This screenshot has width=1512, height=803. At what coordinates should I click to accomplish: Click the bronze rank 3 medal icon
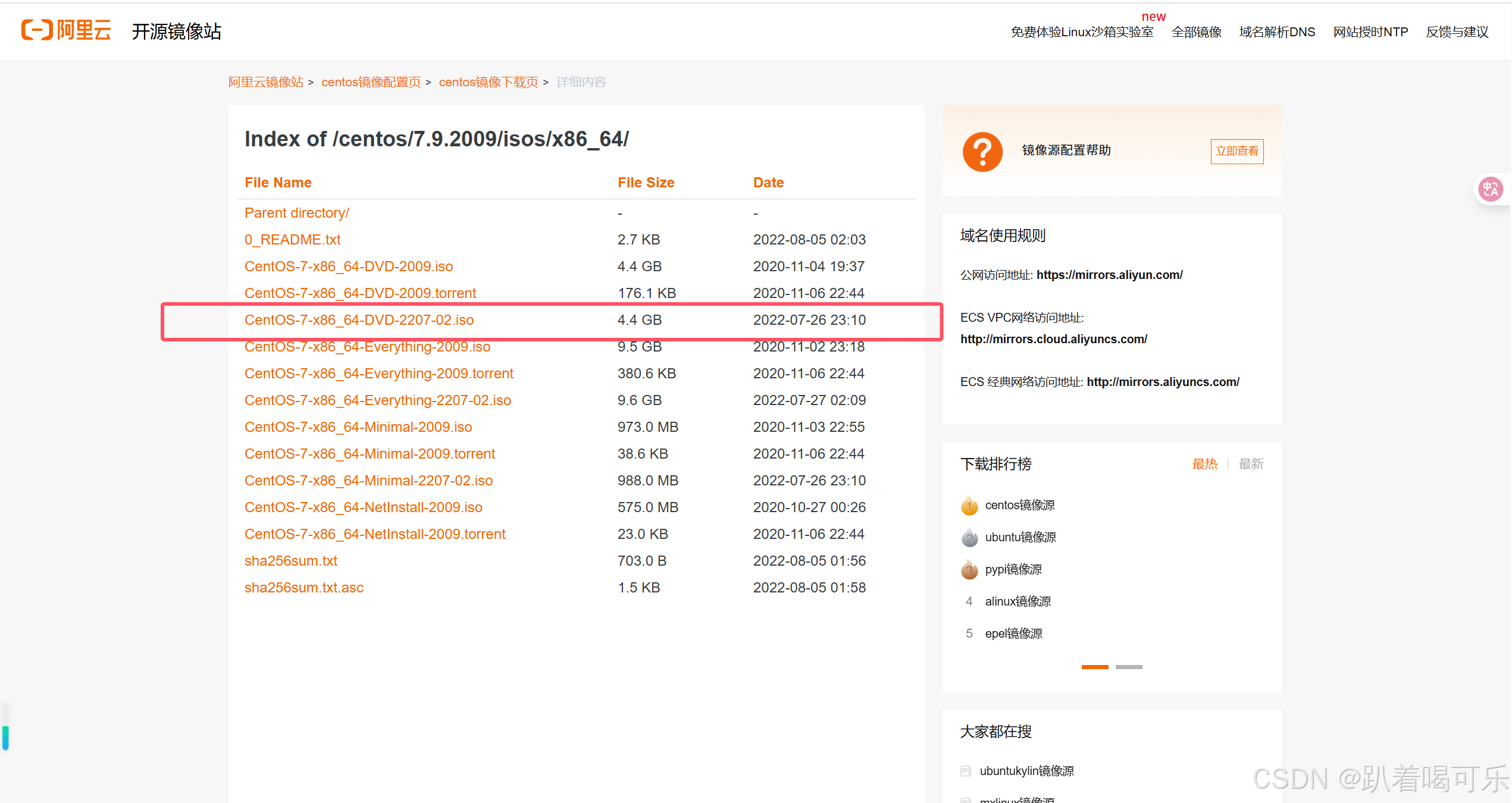(x=969, y=570)
